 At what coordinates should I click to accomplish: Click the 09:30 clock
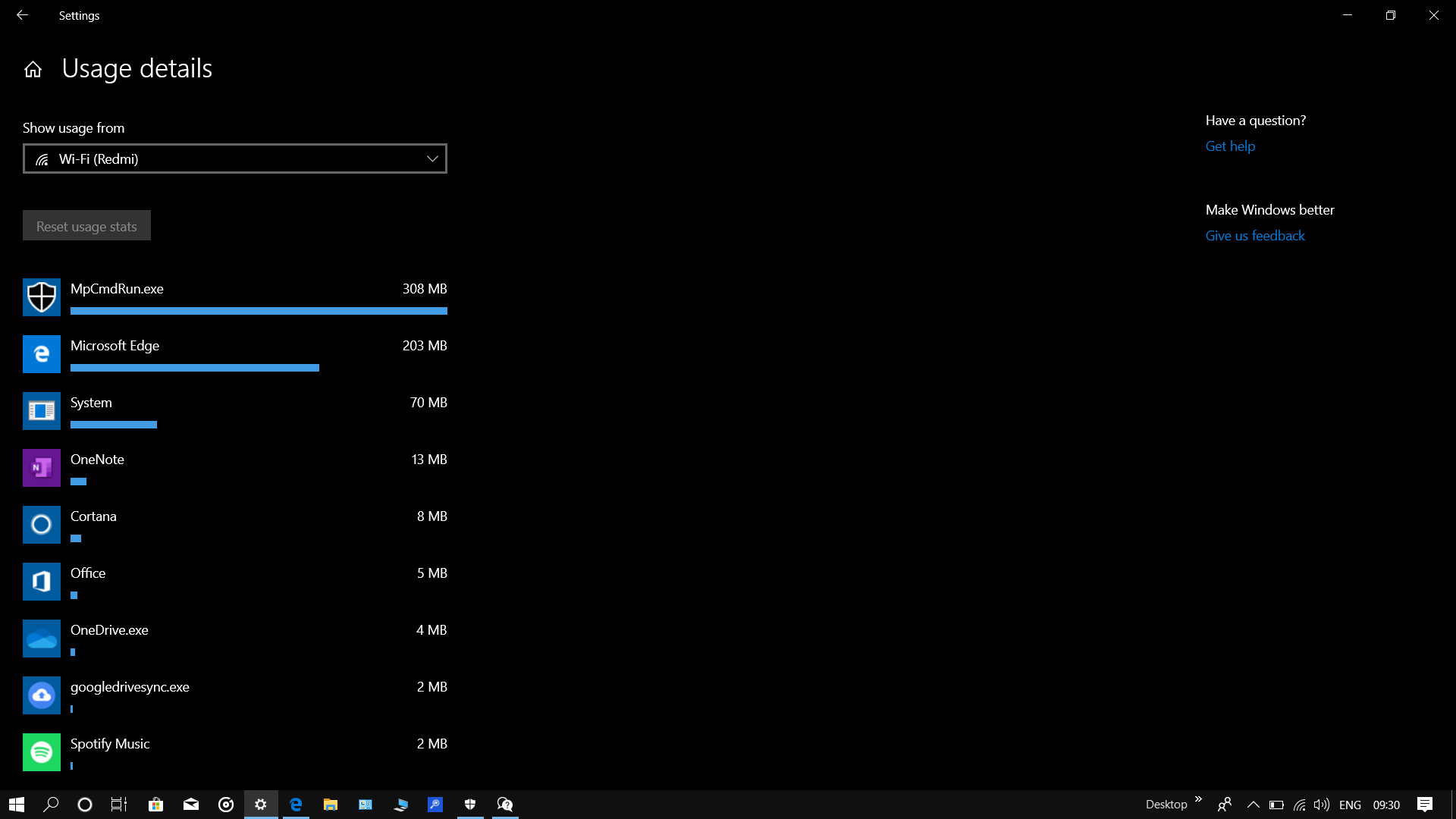click(x=1386, y=805)
